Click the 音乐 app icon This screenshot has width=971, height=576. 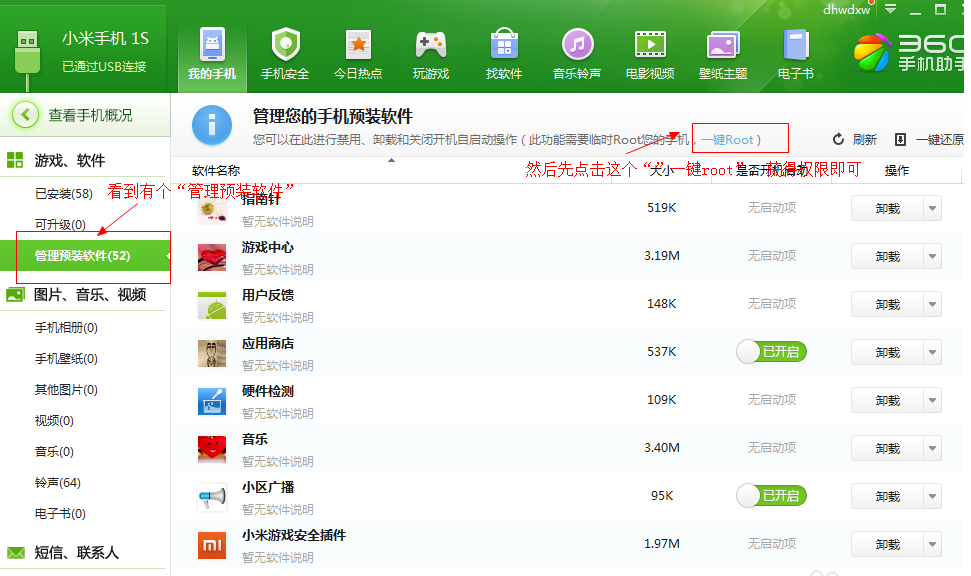point(212,449)
